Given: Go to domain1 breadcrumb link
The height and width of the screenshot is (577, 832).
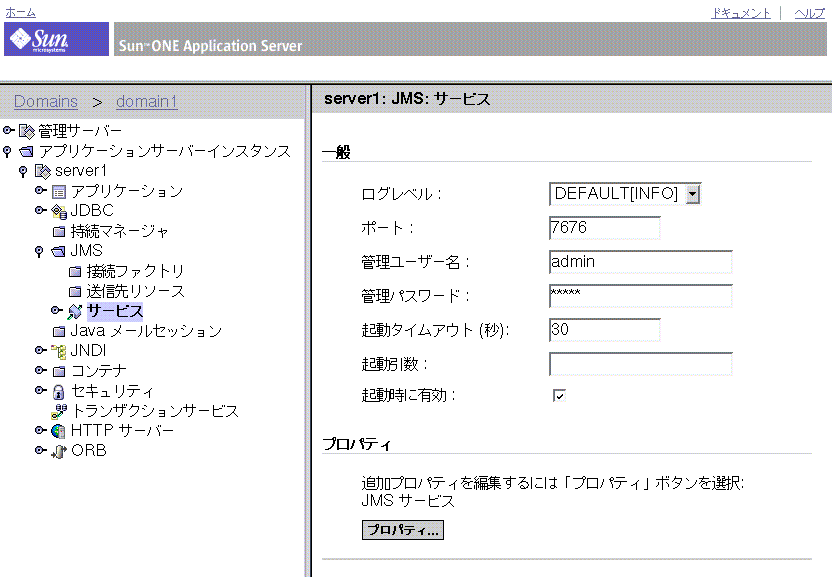Looking at the screenshot, I should tap(147, 101).
